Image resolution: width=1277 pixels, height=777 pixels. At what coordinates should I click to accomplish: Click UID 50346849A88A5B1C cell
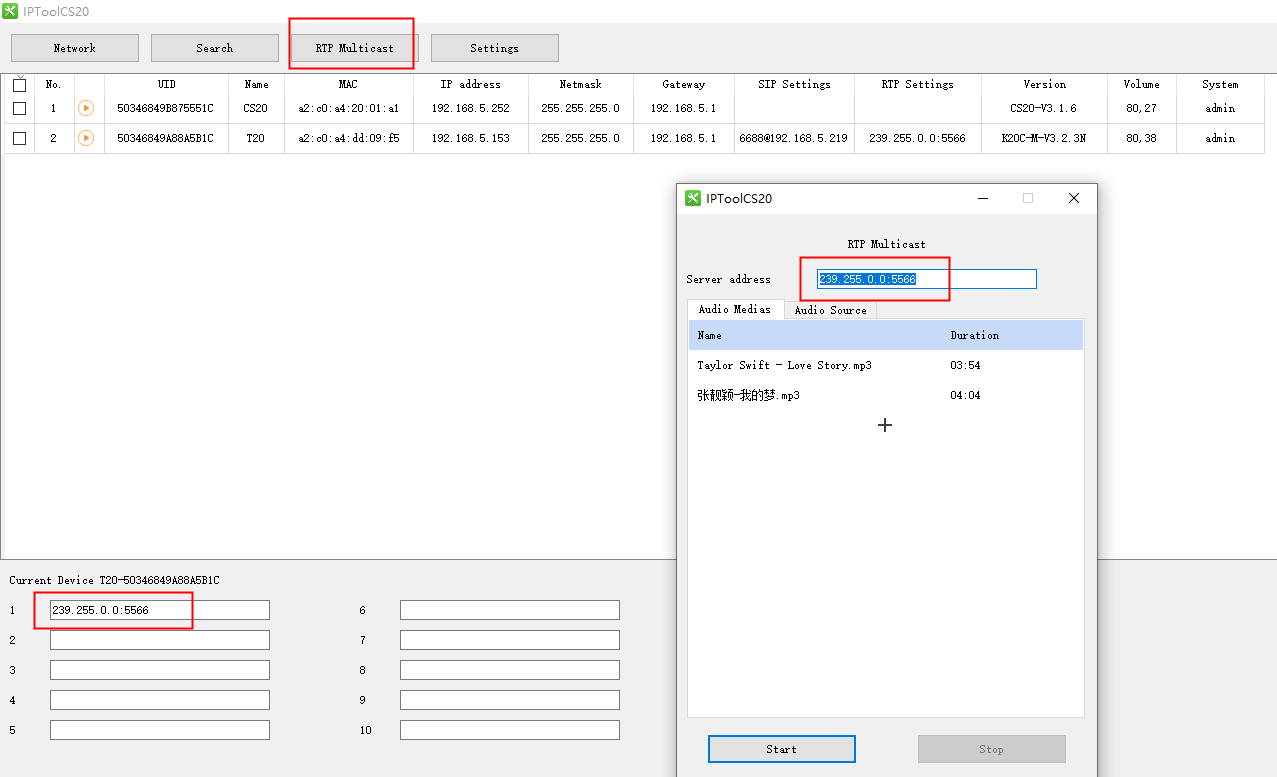(x=166, y=138)
